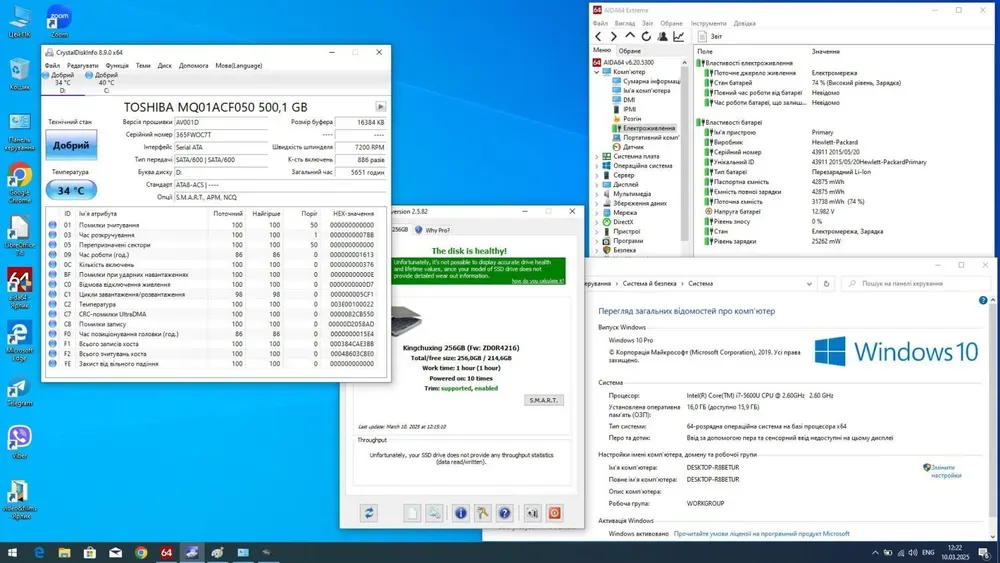This screenshot has height=563, width=1000.
Task: Open Telegram from the desktop
Action: pyautogui.click(x=19, y=388)
